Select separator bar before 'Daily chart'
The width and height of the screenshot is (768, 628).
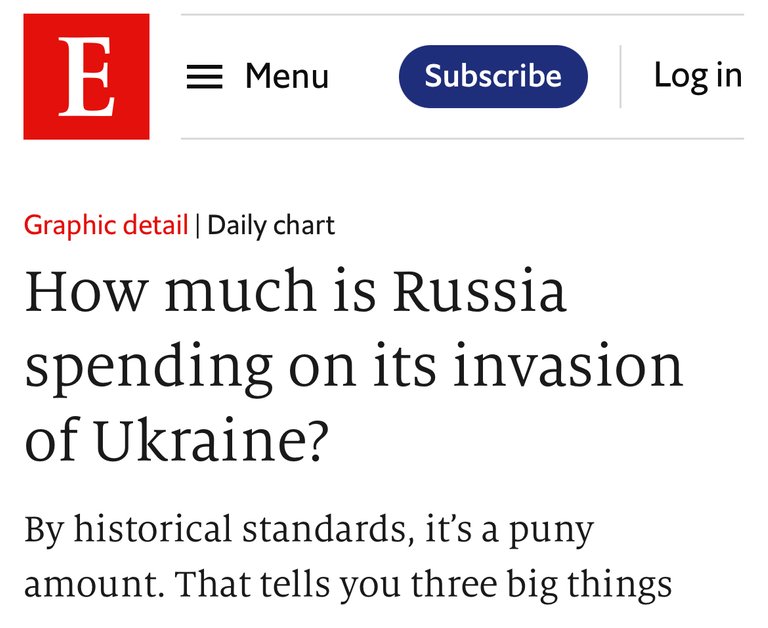pyautogui.click(x=198, y=226)
